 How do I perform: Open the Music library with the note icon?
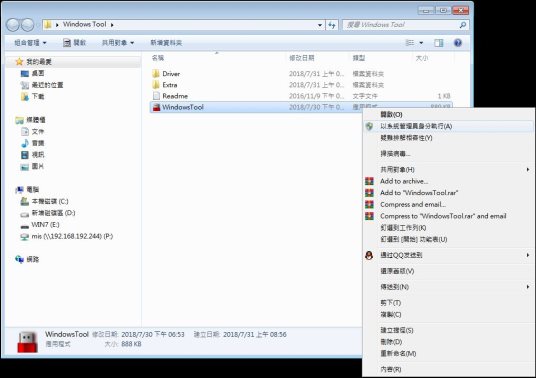click(x=33, y=143)
